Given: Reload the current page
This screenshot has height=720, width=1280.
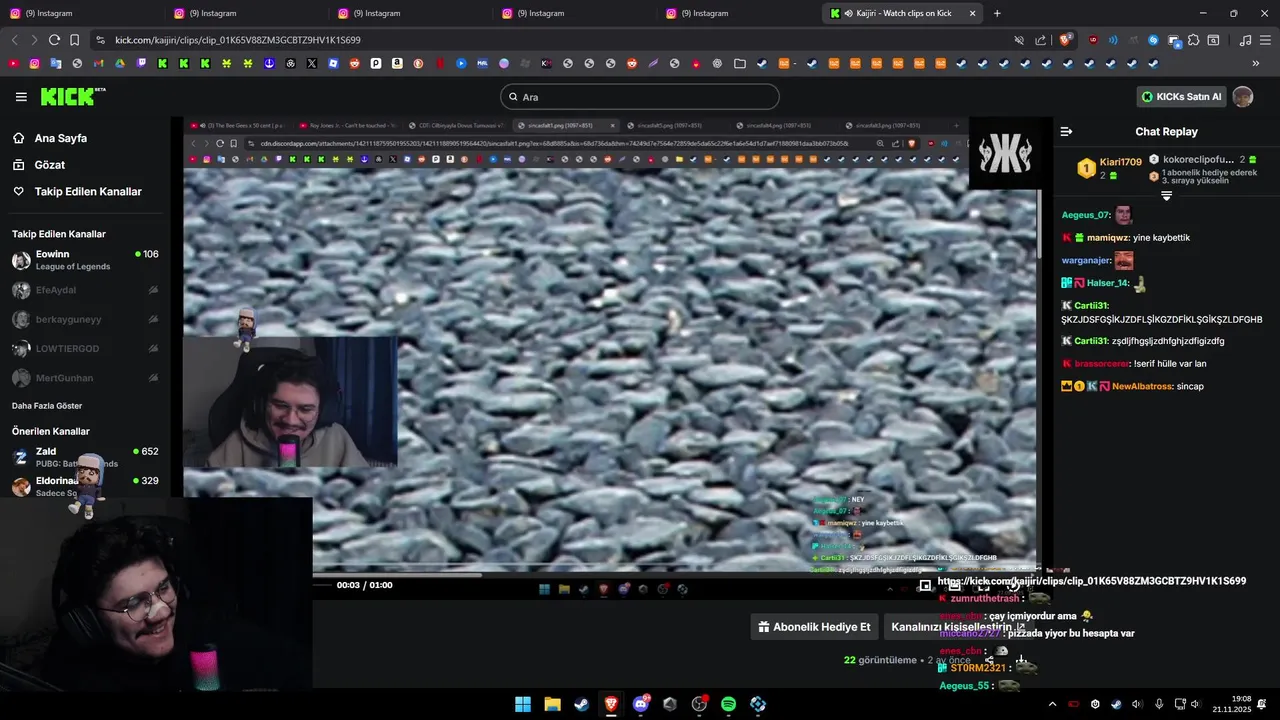Looking at the screenshot, I should (54, 40).
